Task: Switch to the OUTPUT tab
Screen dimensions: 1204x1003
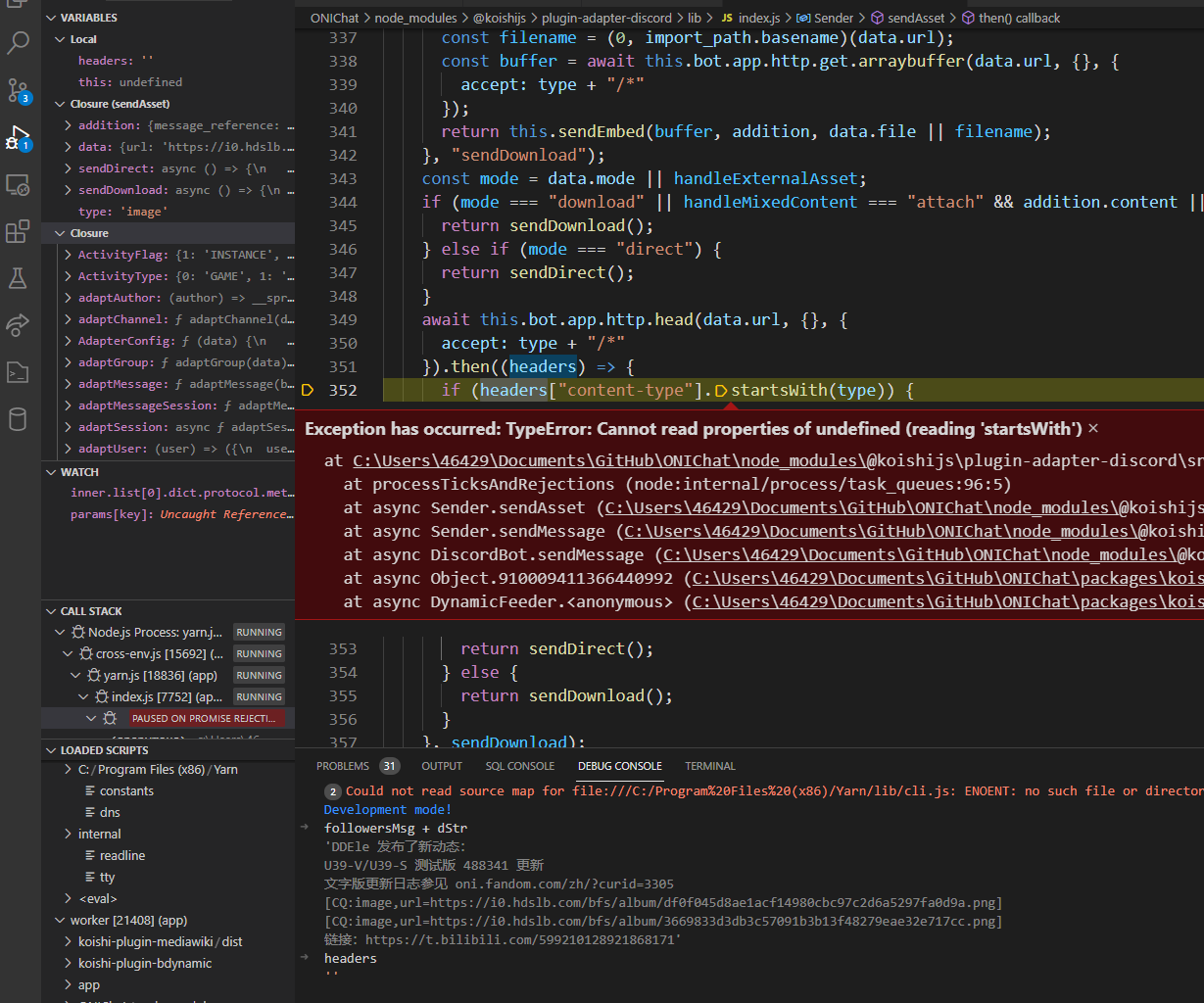Action: 442,766
